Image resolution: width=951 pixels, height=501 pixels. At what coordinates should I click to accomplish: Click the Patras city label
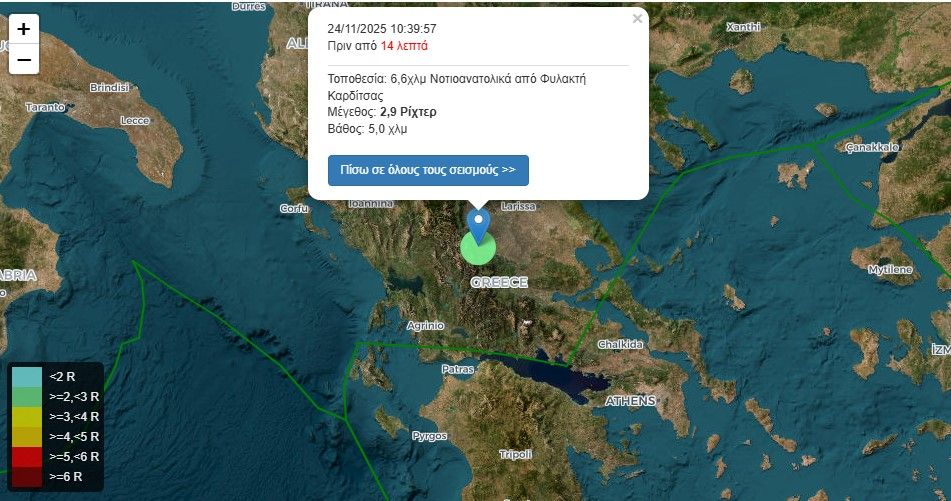click(x=458, y=369)
